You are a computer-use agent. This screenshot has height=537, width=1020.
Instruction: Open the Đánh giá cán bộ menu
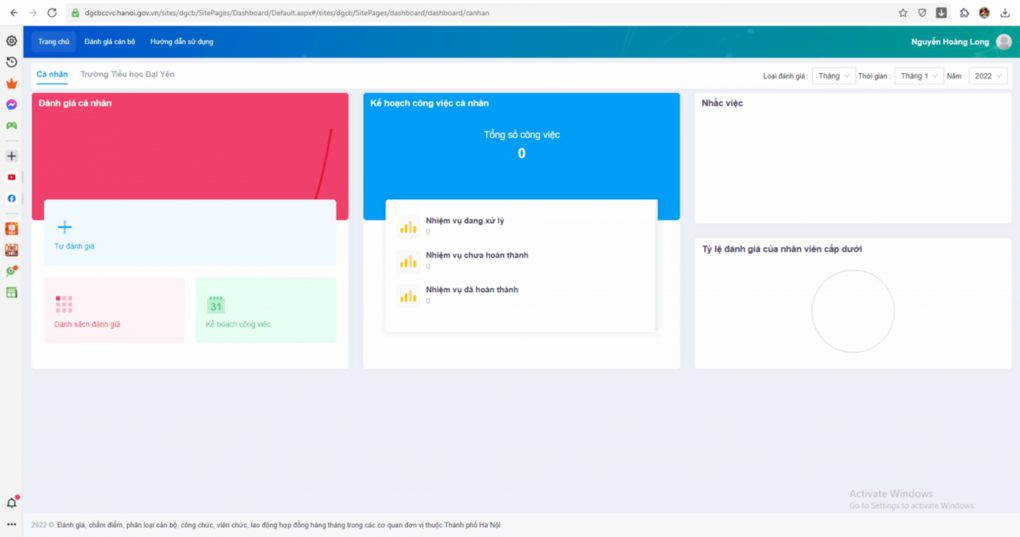coord(110,42)
